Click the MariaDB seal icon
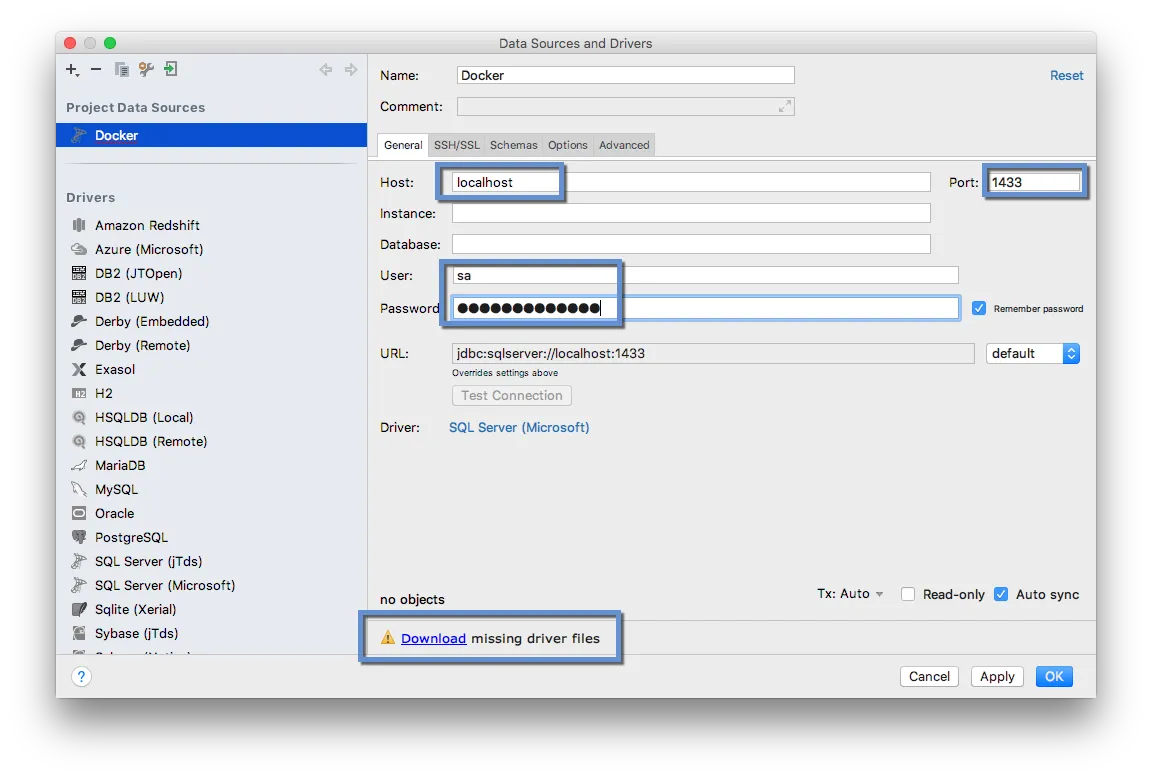The width and height of the screenshot is (1152, 778). (79, 465)
